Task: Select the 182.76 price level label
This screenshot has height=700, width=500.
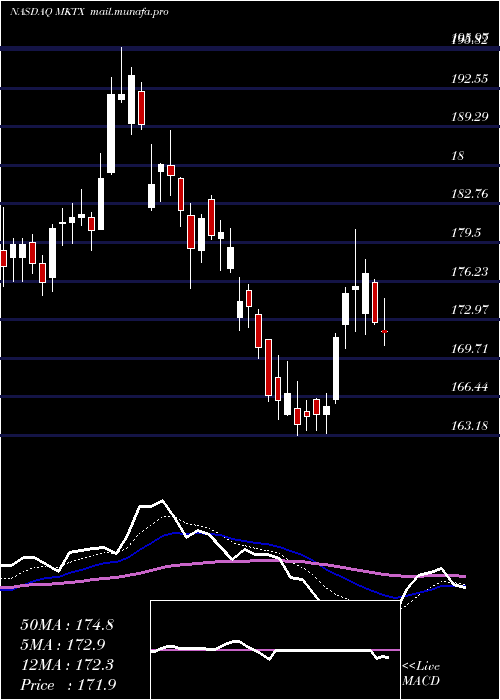Action: coord(470,194)
